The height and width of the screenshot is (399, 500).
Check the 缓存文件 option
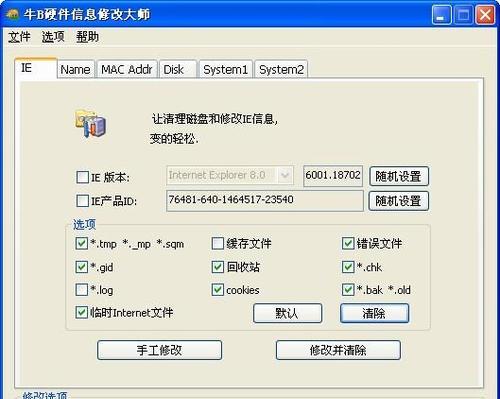click(x=218, y=243)
